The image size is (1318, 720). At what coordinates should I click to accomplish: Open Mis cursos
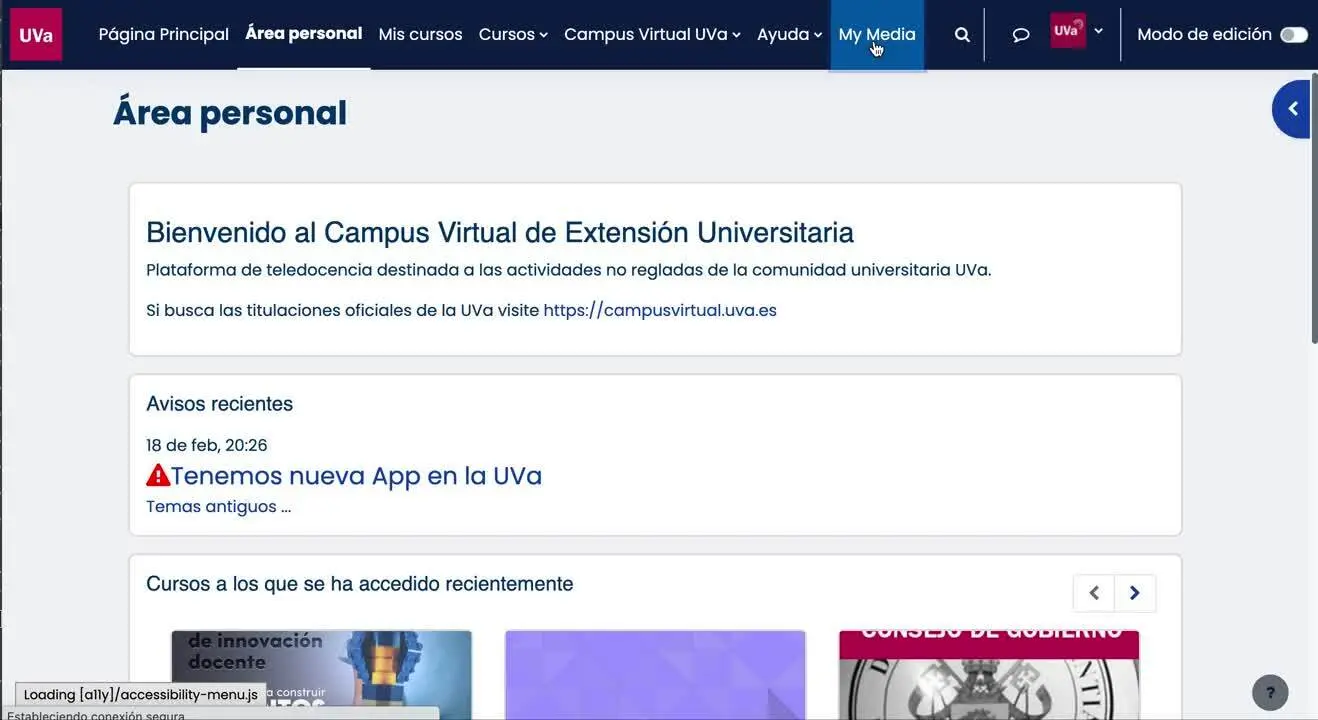tap(420, 34)
